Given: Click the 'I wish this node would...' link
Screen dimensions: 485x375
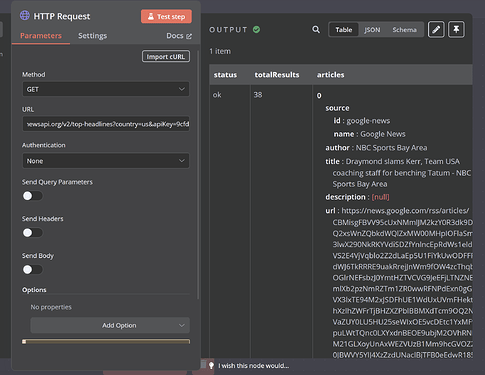Looking at the screenshot, I should click(254, 366).
